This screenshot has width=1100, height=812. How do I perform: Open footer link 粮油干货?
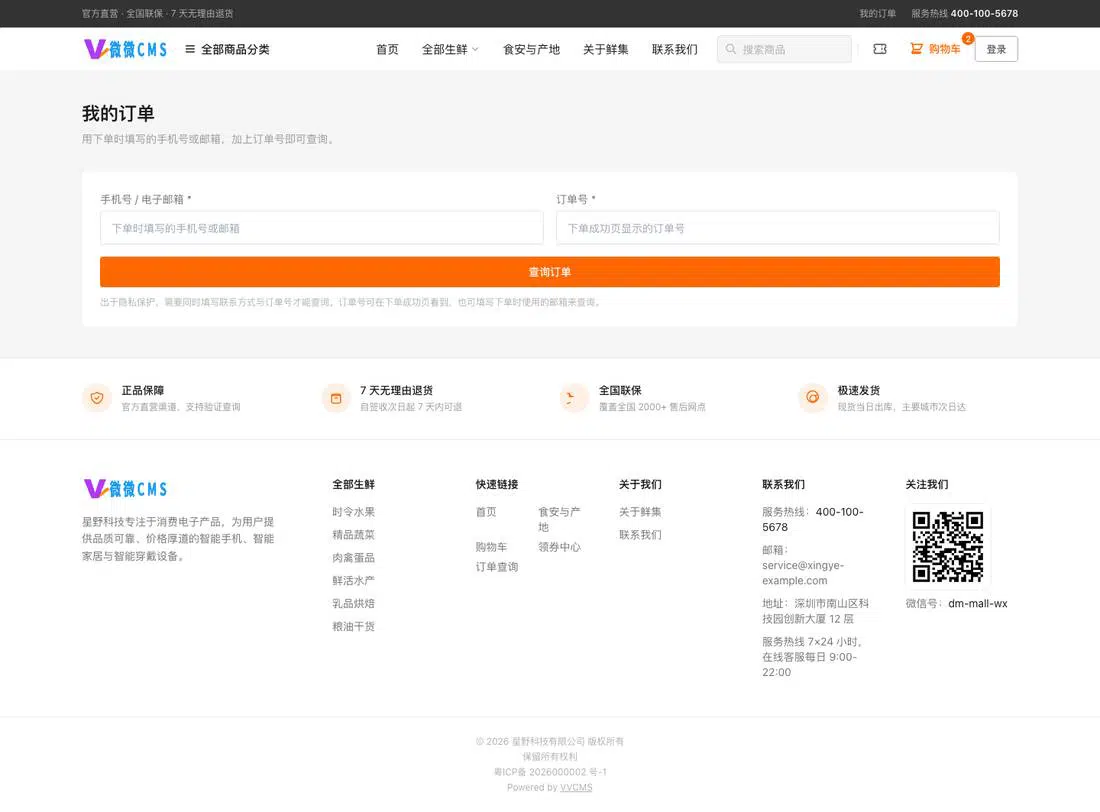354,626
